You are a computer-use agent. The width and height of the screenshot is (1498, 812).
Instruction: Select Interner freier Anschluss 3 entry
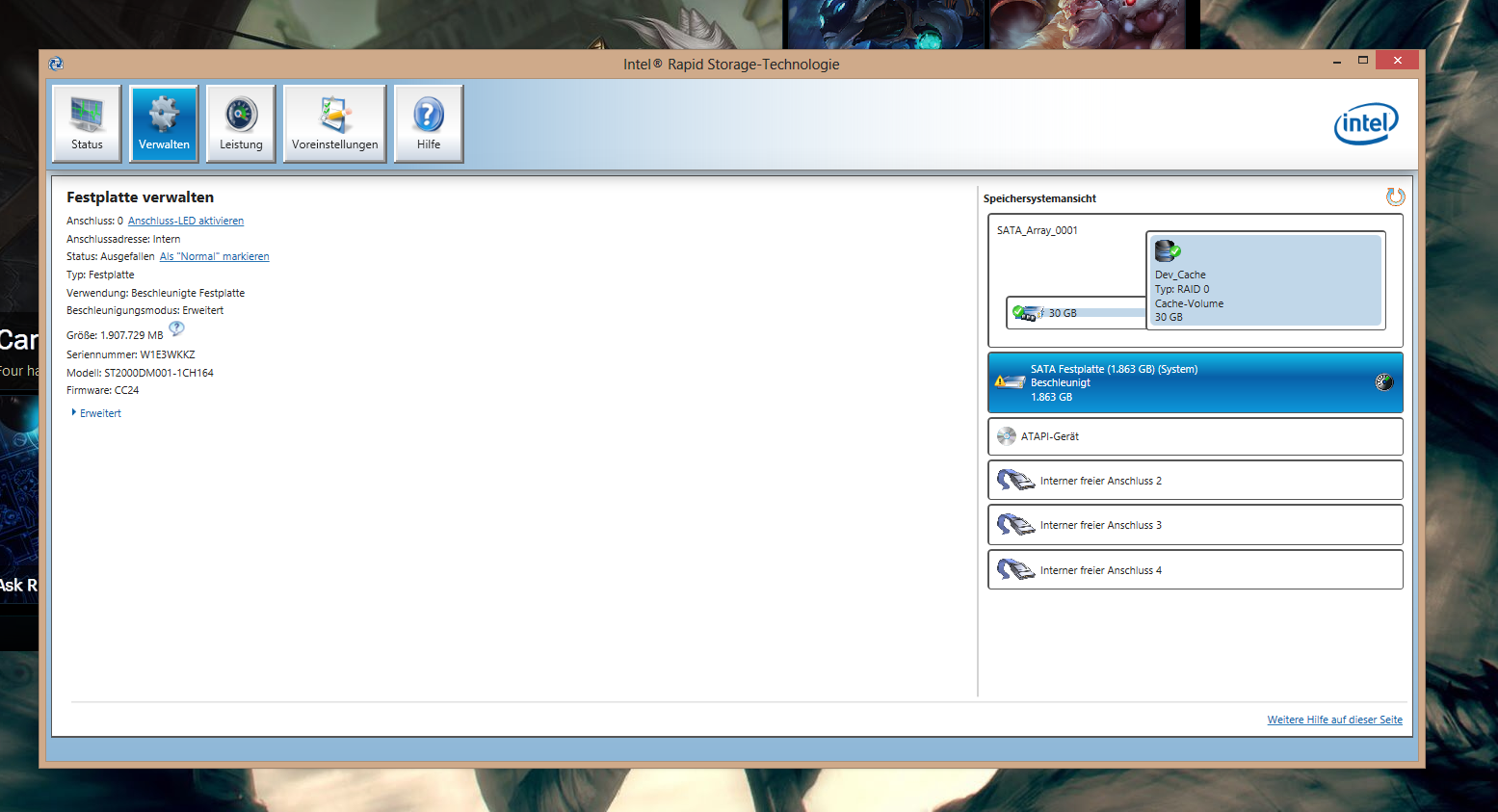coord(1195,525)
